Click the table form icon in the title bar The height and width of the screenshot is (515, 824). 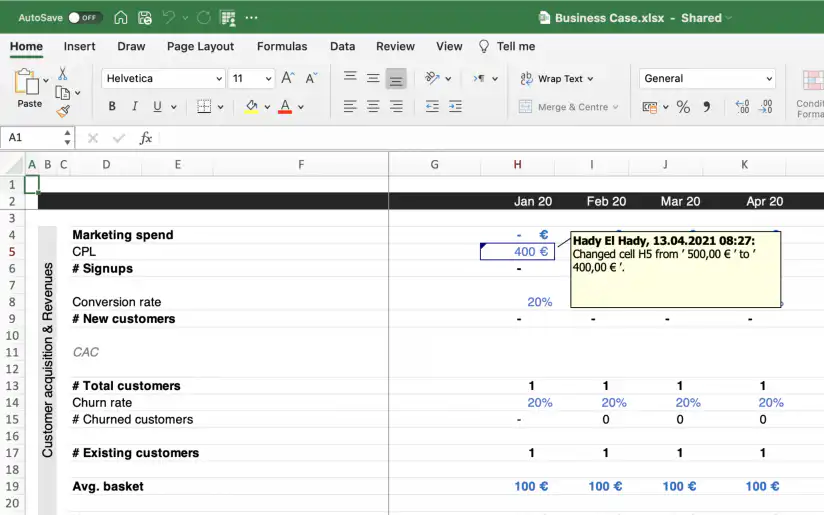pos(228,18)
